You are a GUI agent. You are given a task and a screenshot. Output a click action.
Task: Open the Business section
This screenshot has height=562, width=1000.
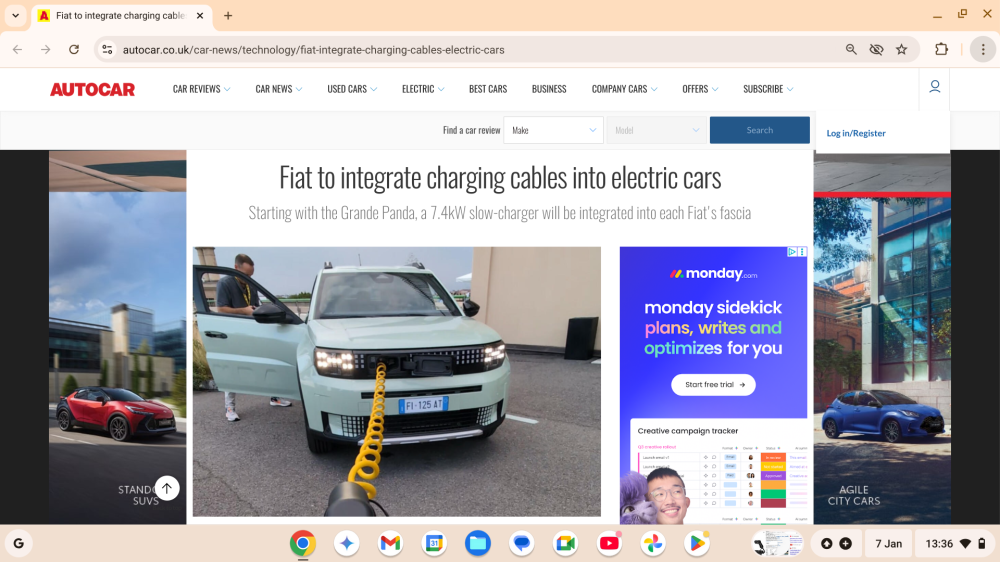click(x=549, y=89)
